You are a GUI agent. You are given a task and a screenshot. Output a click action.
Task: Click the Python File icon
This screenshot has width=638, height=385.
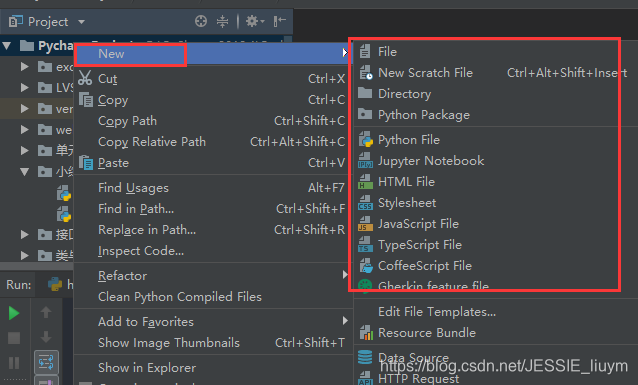366,140
